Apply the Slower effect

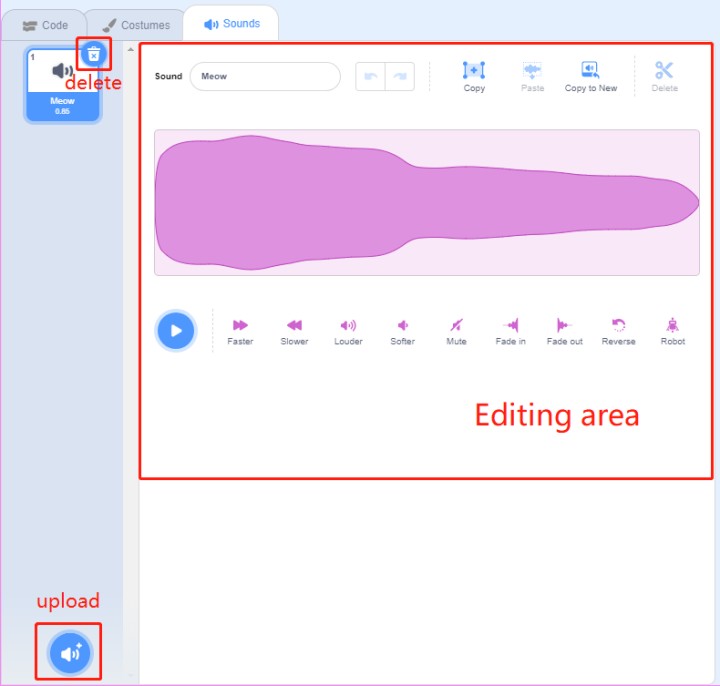[x=294, y=332]
